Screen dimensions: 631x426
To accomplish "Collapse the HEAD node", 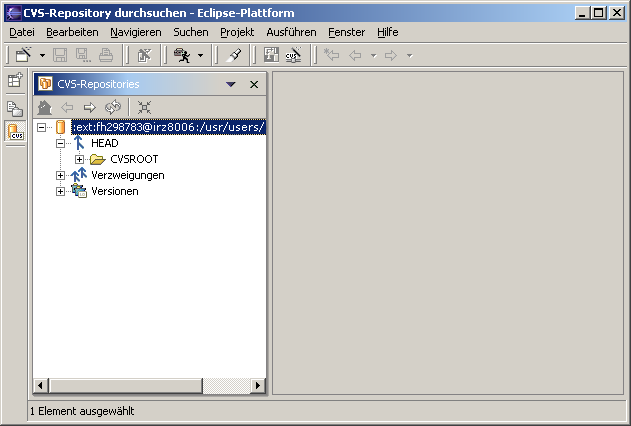I will point(60,143).
